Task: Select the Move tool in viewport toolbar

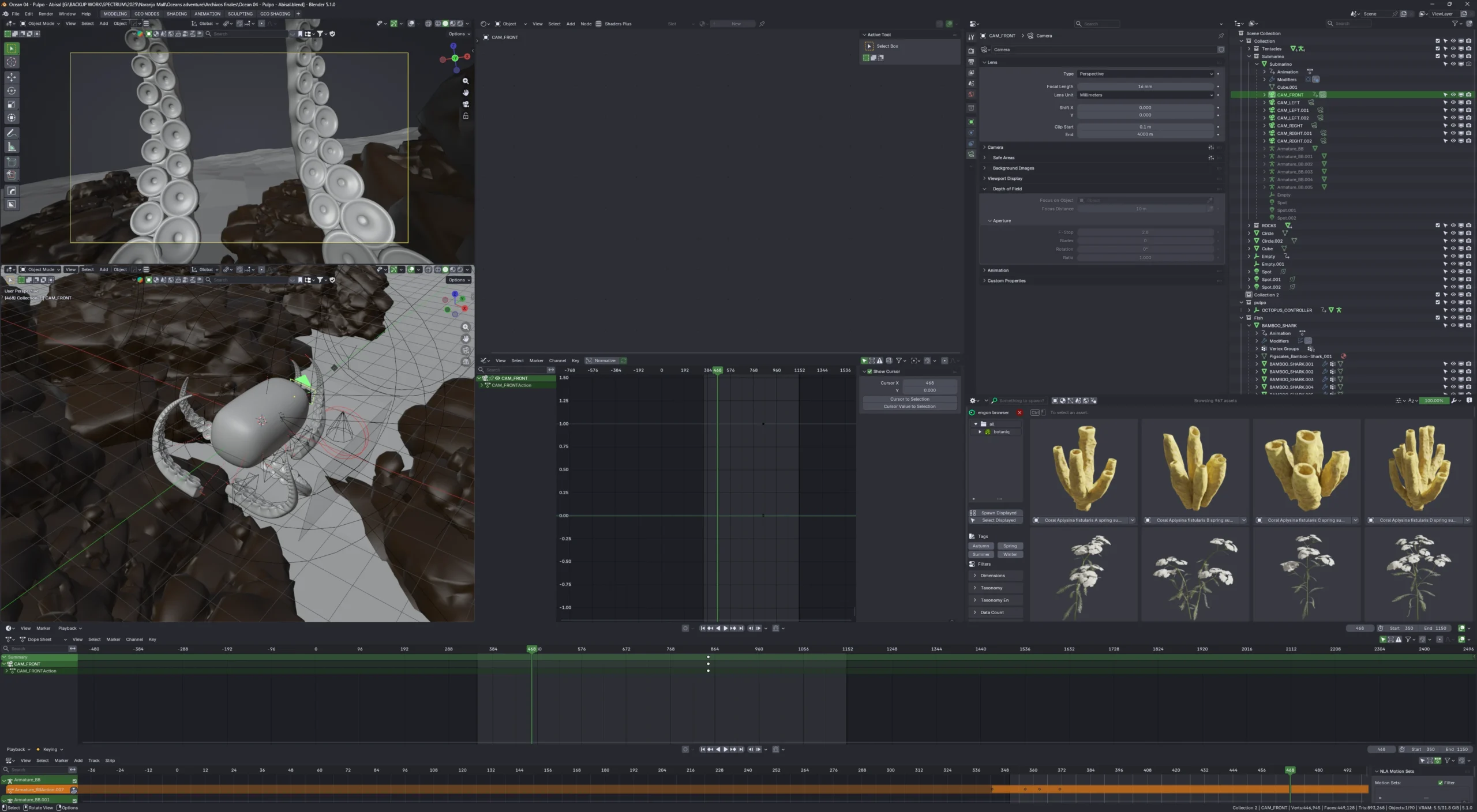Action: (x=12, y=77)
